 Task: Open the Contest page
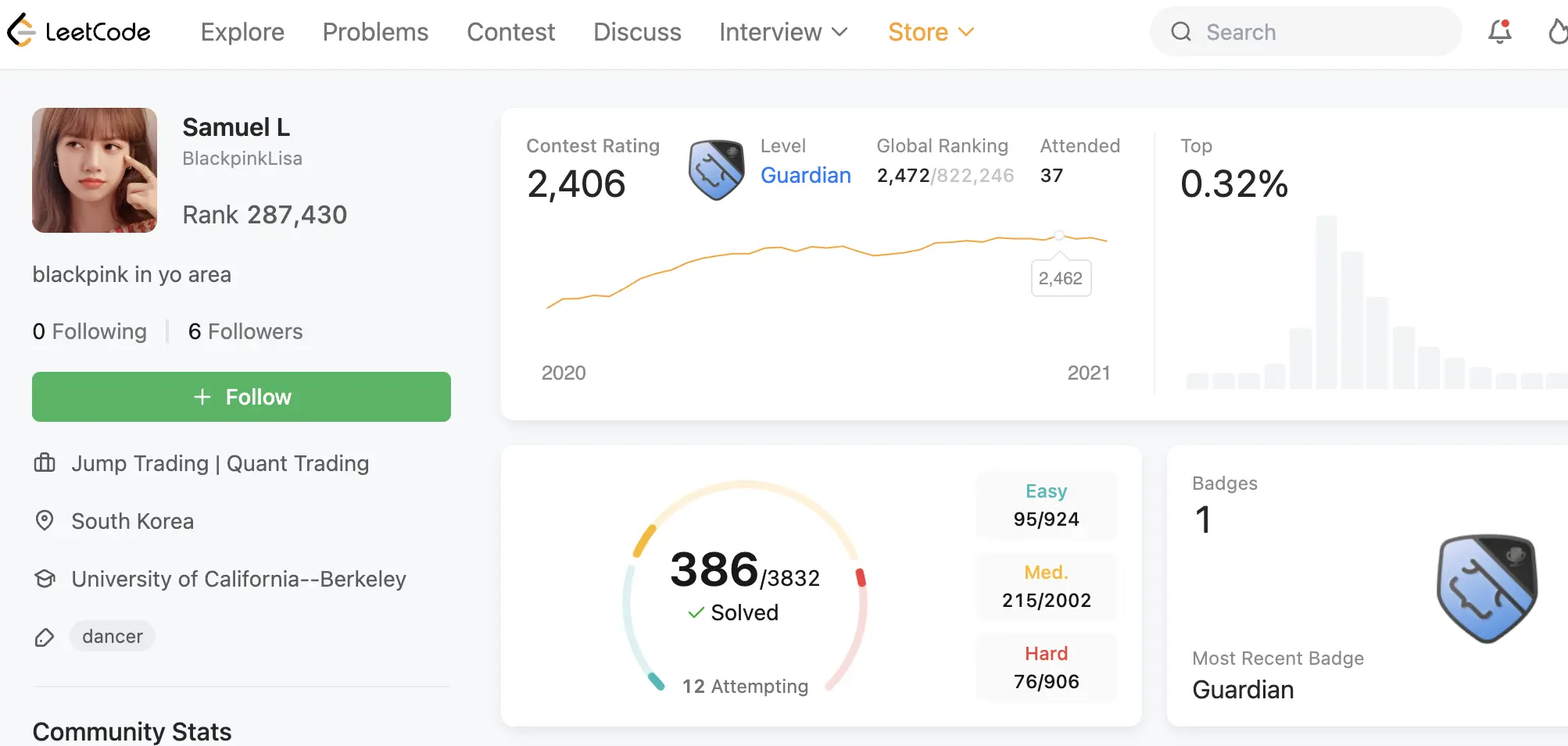510,32
